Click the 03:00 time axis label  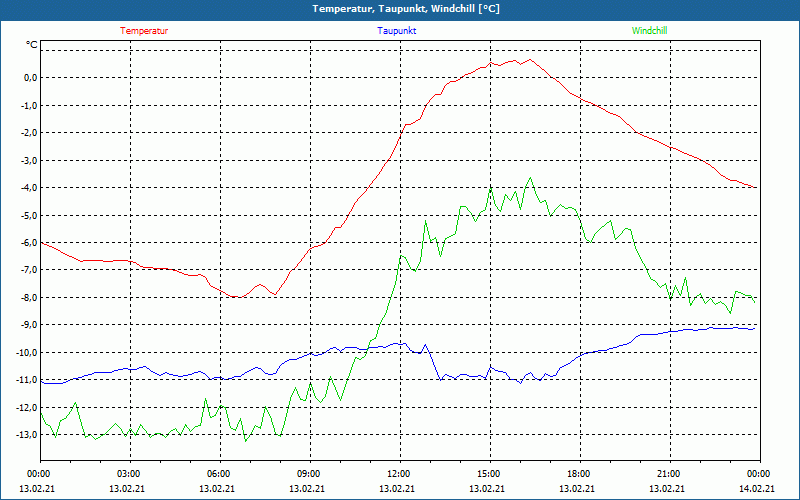click(129, 474)
